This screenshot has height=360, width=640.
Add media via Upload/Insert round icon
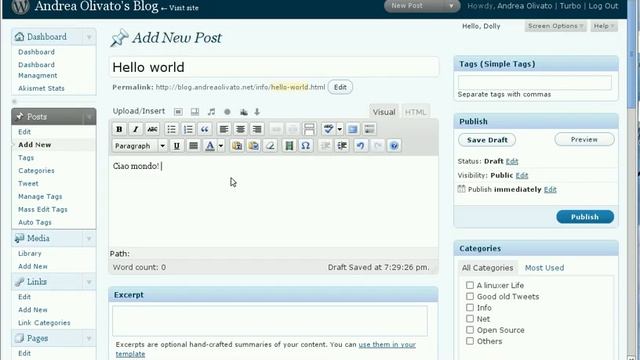227,112
